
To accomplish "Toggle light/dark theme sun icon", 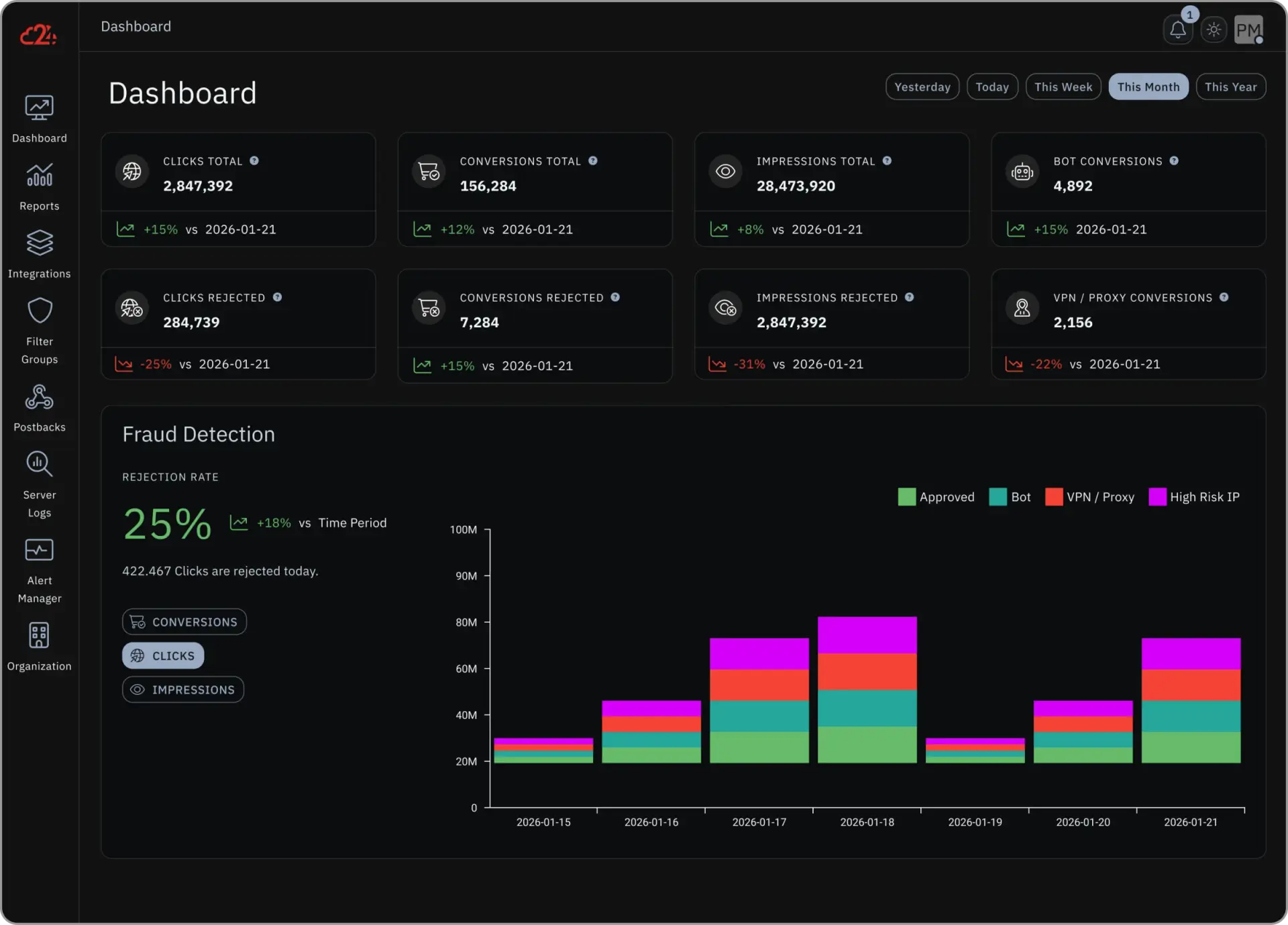I will coord(1214,30).
